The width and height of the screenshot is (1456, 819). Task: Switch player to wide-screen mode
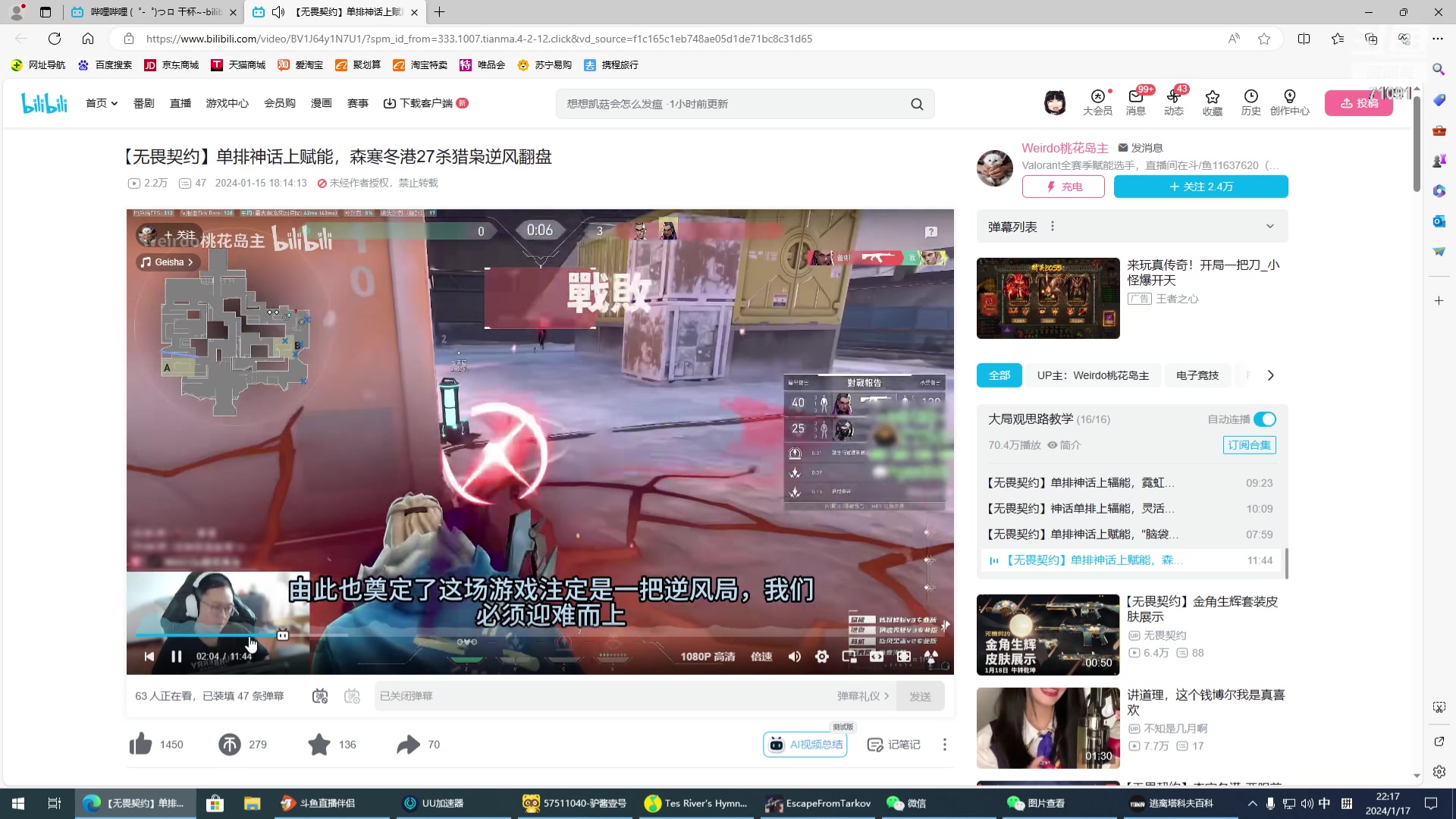click(877, 657)
